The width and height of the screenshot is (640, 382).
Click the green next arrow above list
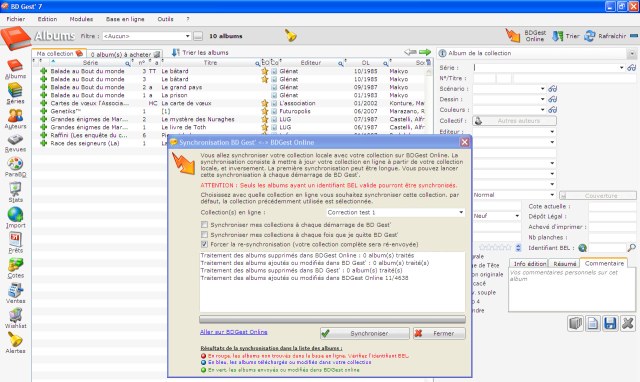(425, 52)
